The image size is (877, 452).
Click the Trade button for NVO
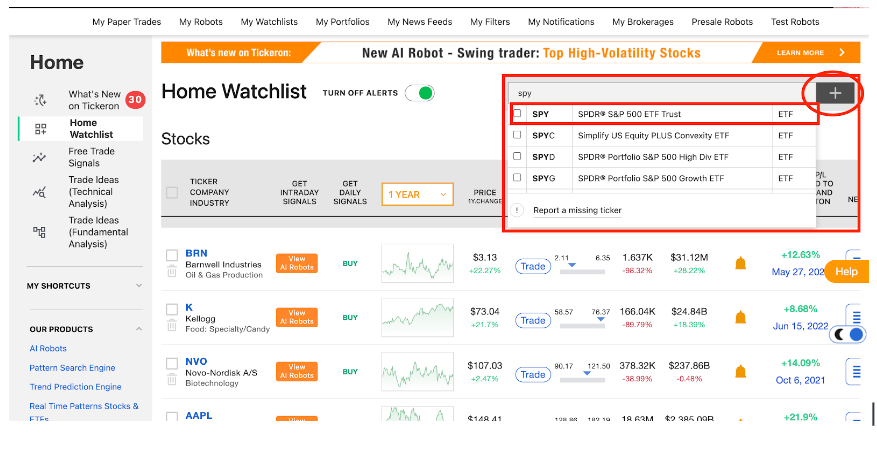(x=532, y=375)
